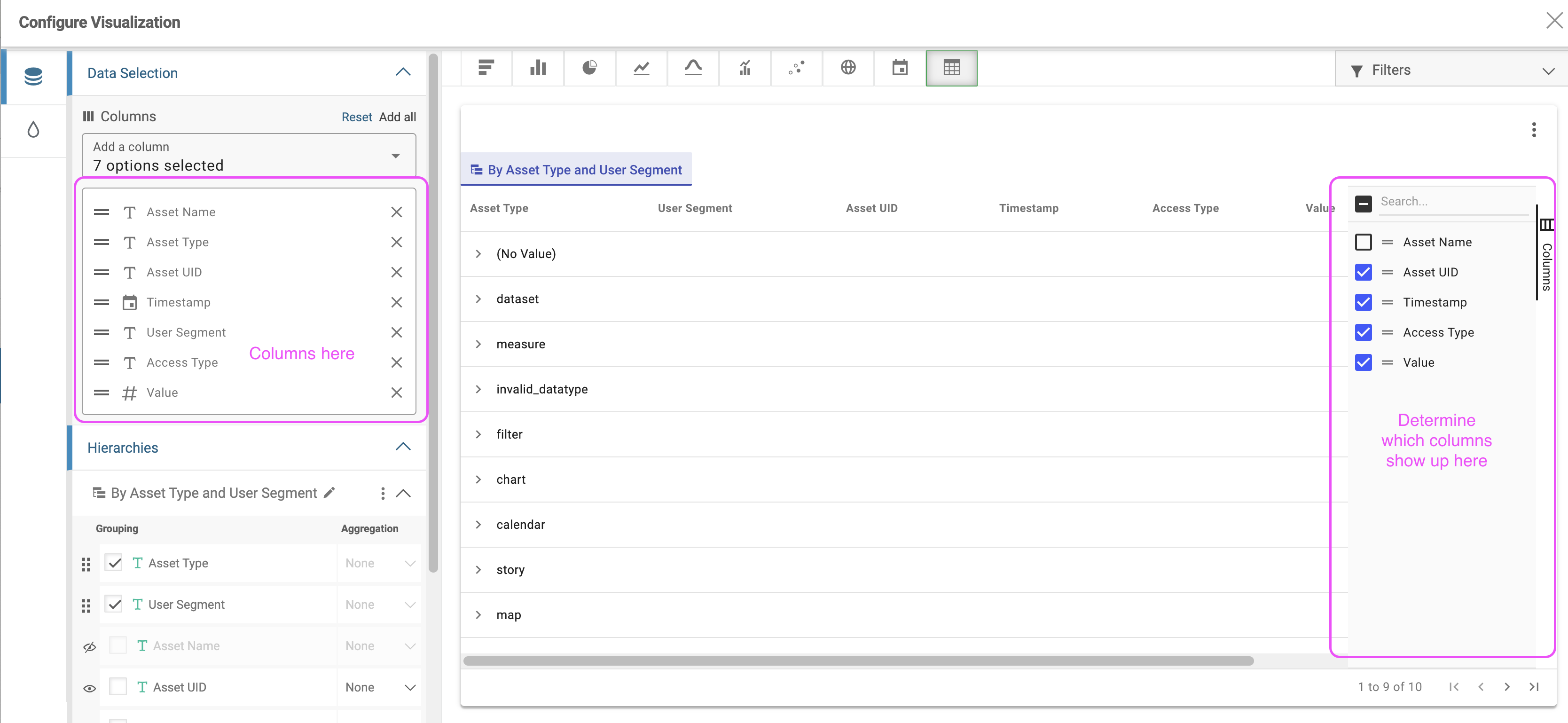Sort by Access Type column header

(1185, 208)
